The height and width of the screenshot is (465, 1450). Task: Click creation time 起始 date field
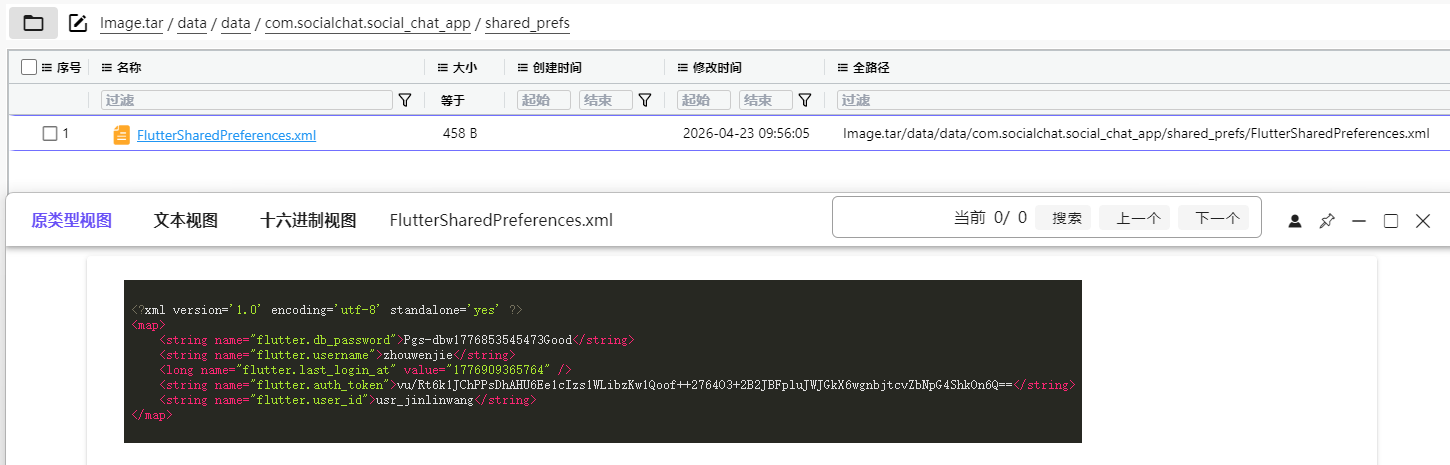pos(544,100)
